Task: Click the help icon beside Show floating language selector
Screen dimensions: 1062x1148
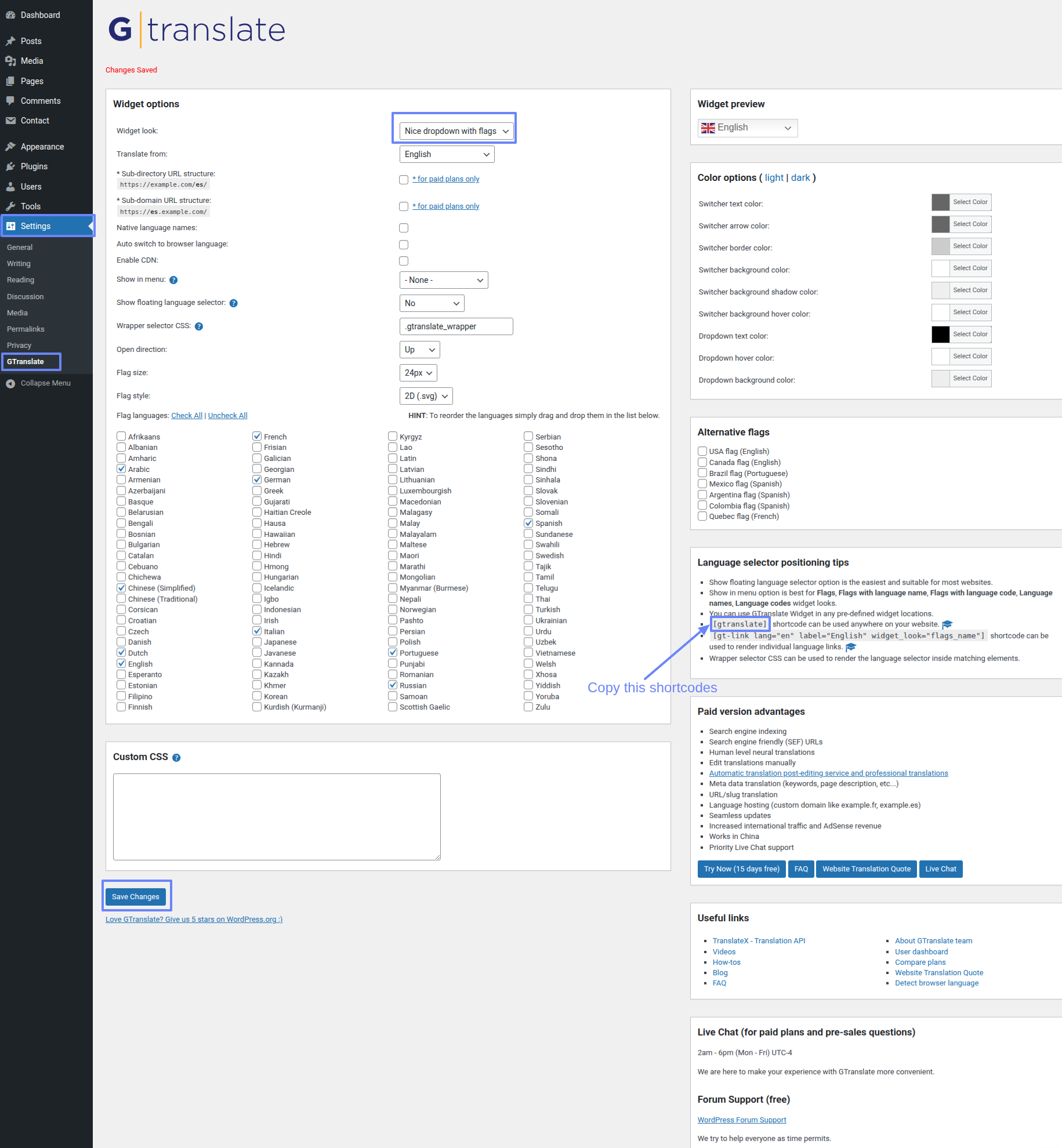Action: [x=233, y=303]
